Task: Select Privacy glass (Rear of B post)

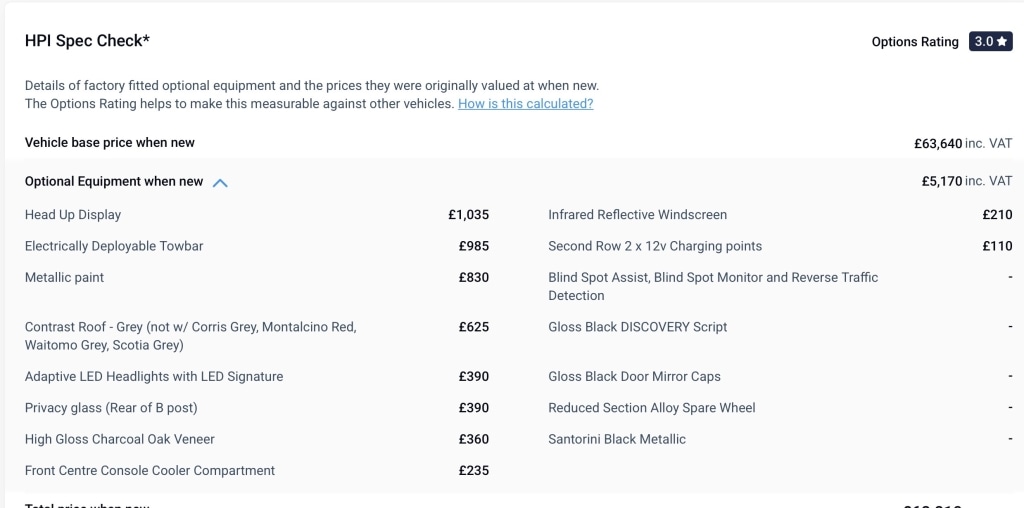Action: click(x=111, y=408)
